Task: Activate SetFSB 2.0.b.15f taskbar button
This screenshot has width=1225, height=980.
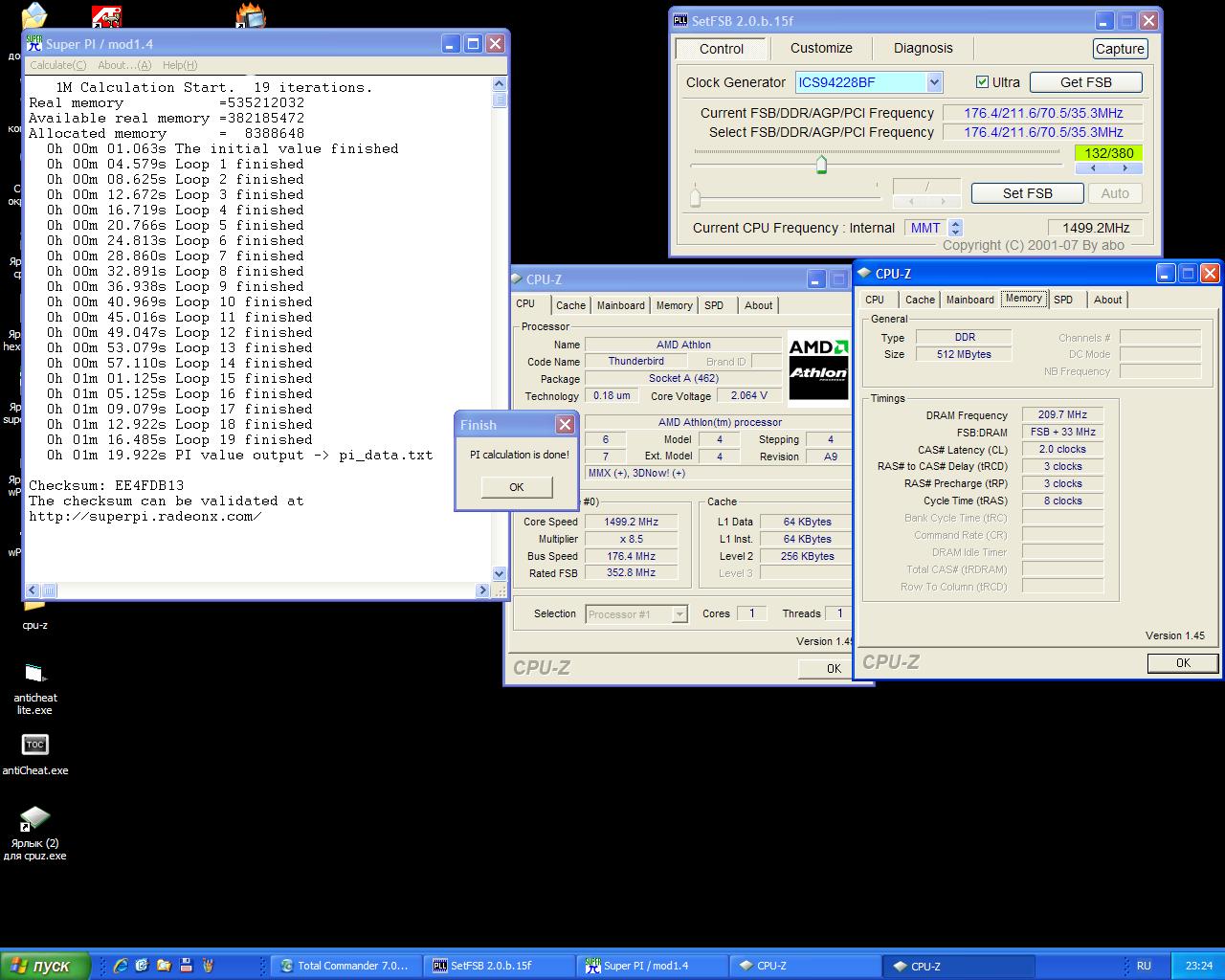Action: coord(499,966)
